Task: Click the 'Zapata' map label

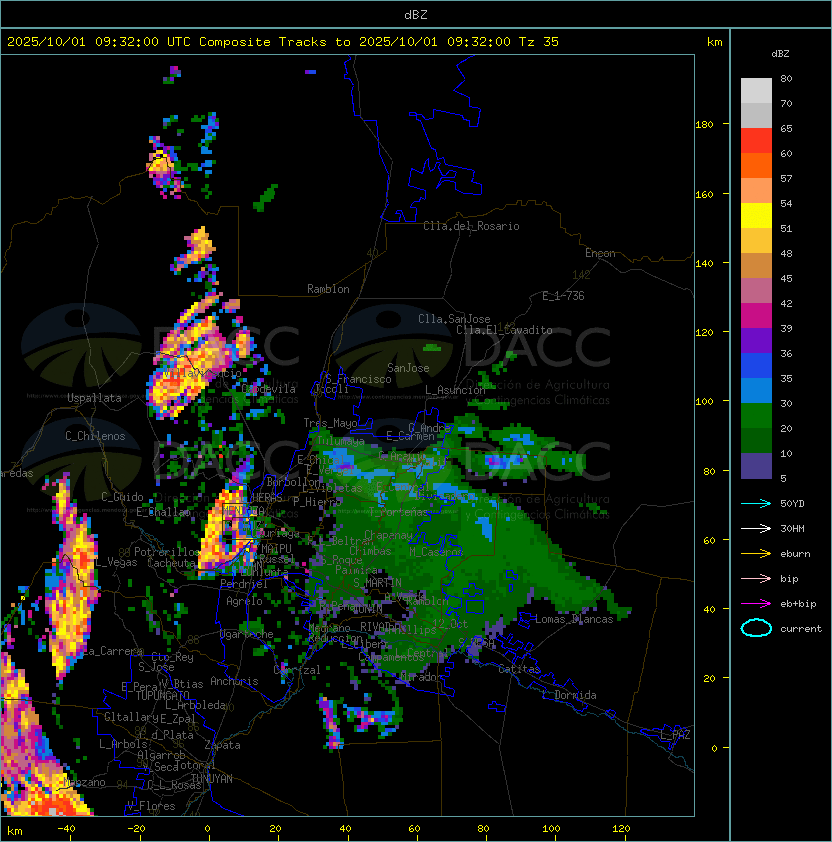Action: coord(222,745)
